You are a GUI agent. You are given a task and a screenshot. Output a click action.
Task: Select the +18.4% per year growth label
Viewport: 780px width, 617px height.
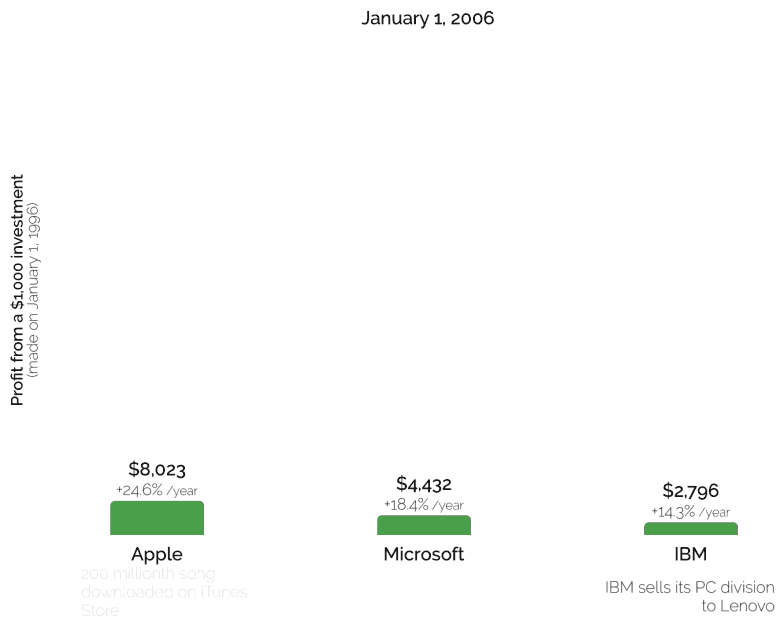424,505
